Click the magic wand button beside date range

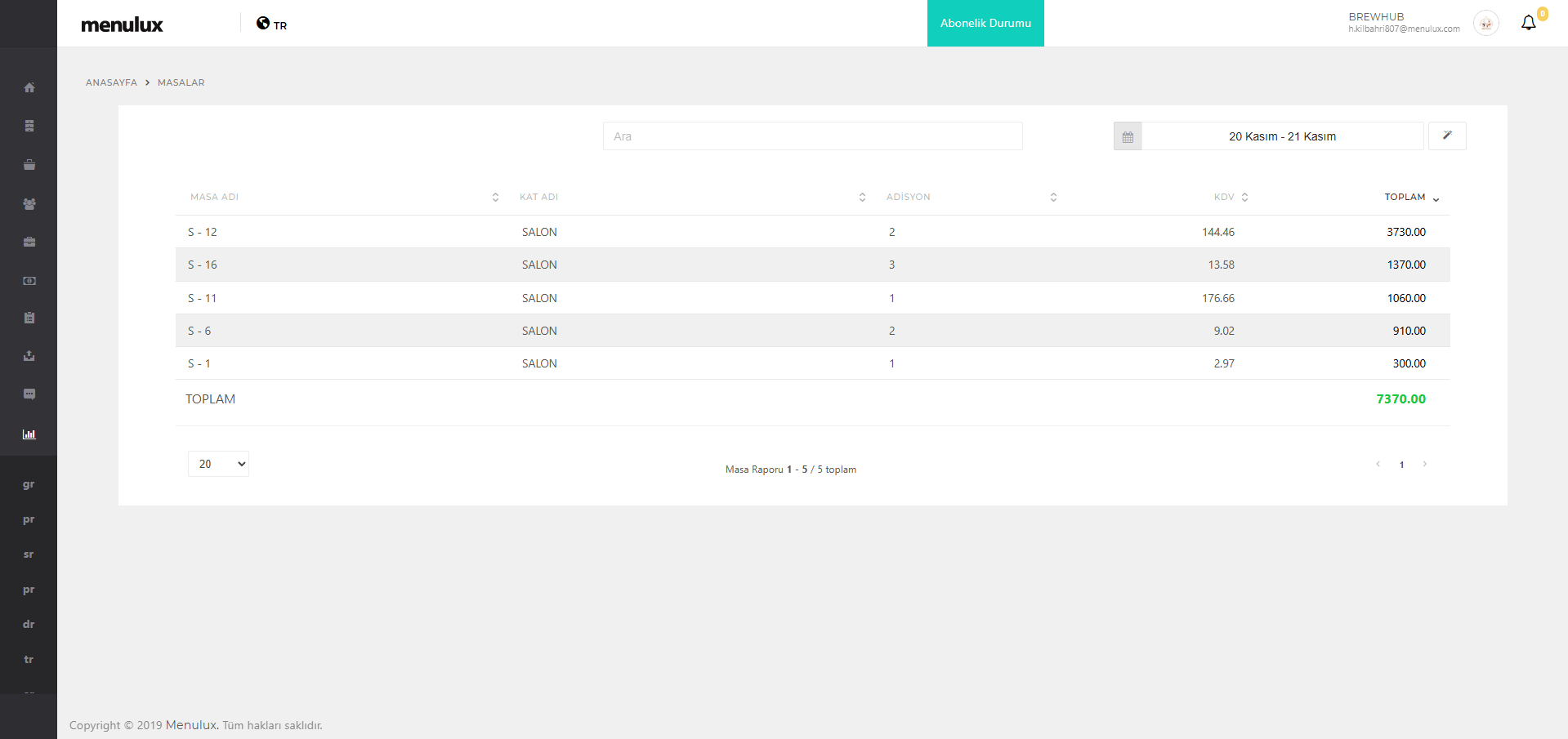pyautogui.click(x=1446, y=136)
